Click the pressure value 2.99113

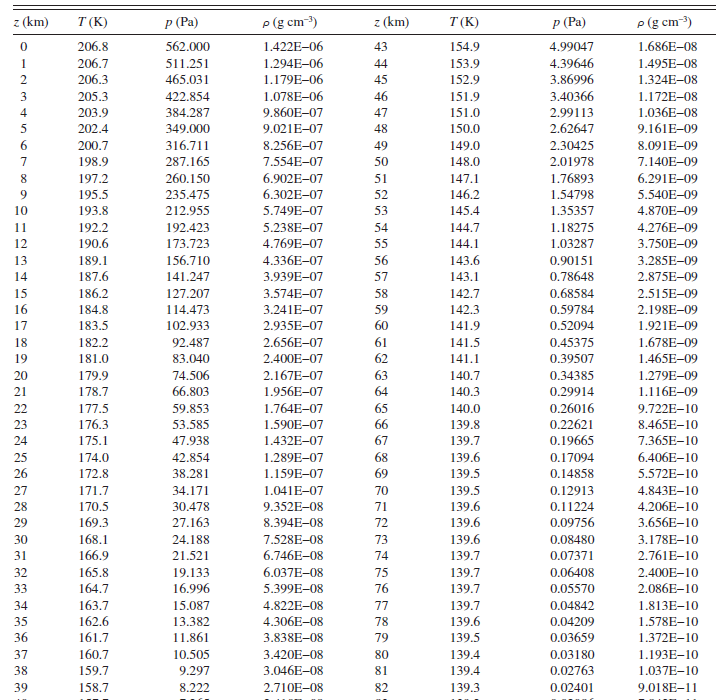571,112
